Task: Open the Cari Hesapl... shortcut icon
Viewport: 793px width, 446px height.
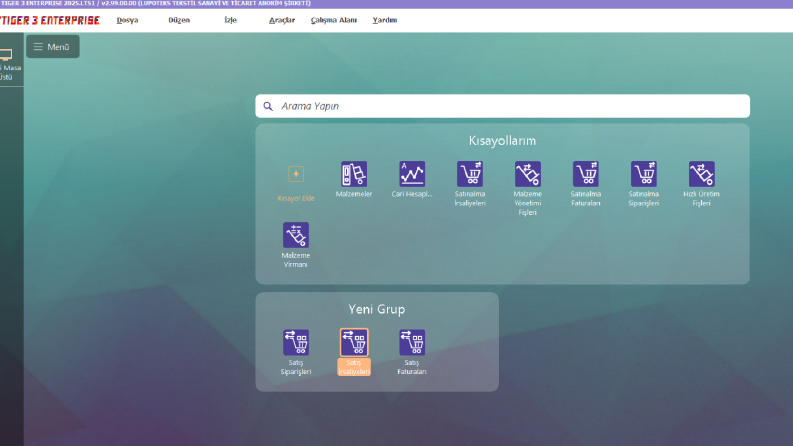Action: coord(412,174)
